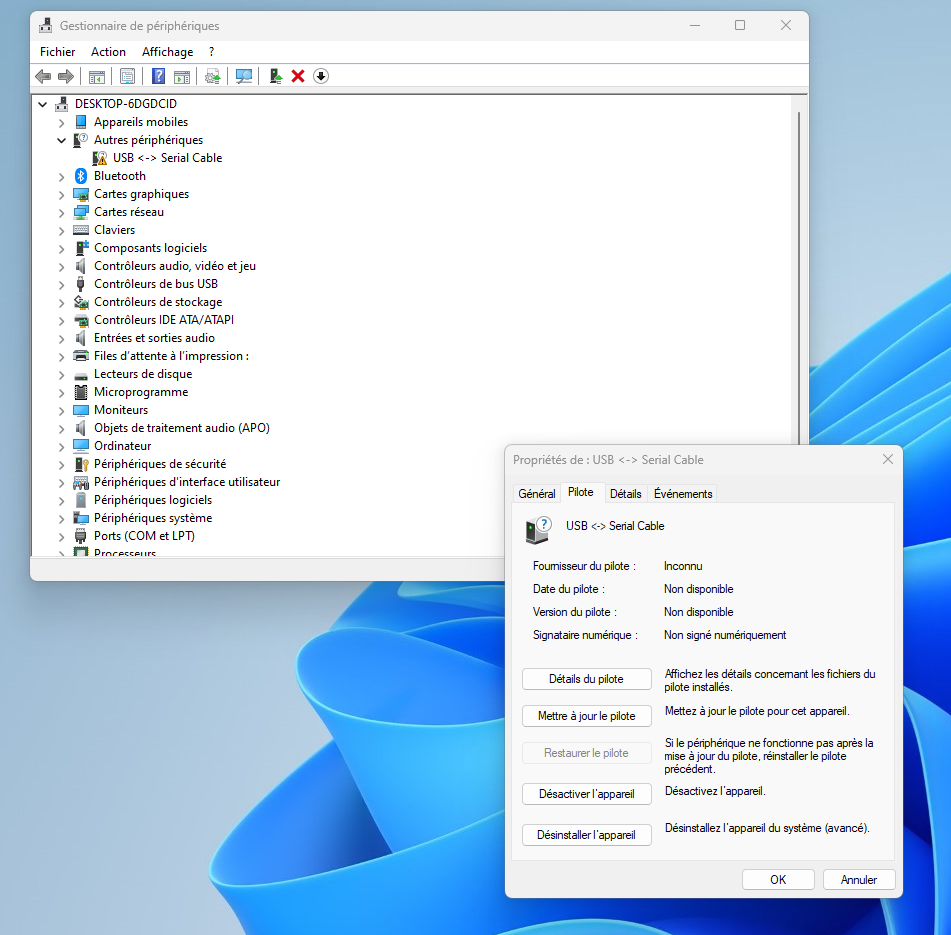
Task: Switch to the Détails tab
Action: (625, 494)
